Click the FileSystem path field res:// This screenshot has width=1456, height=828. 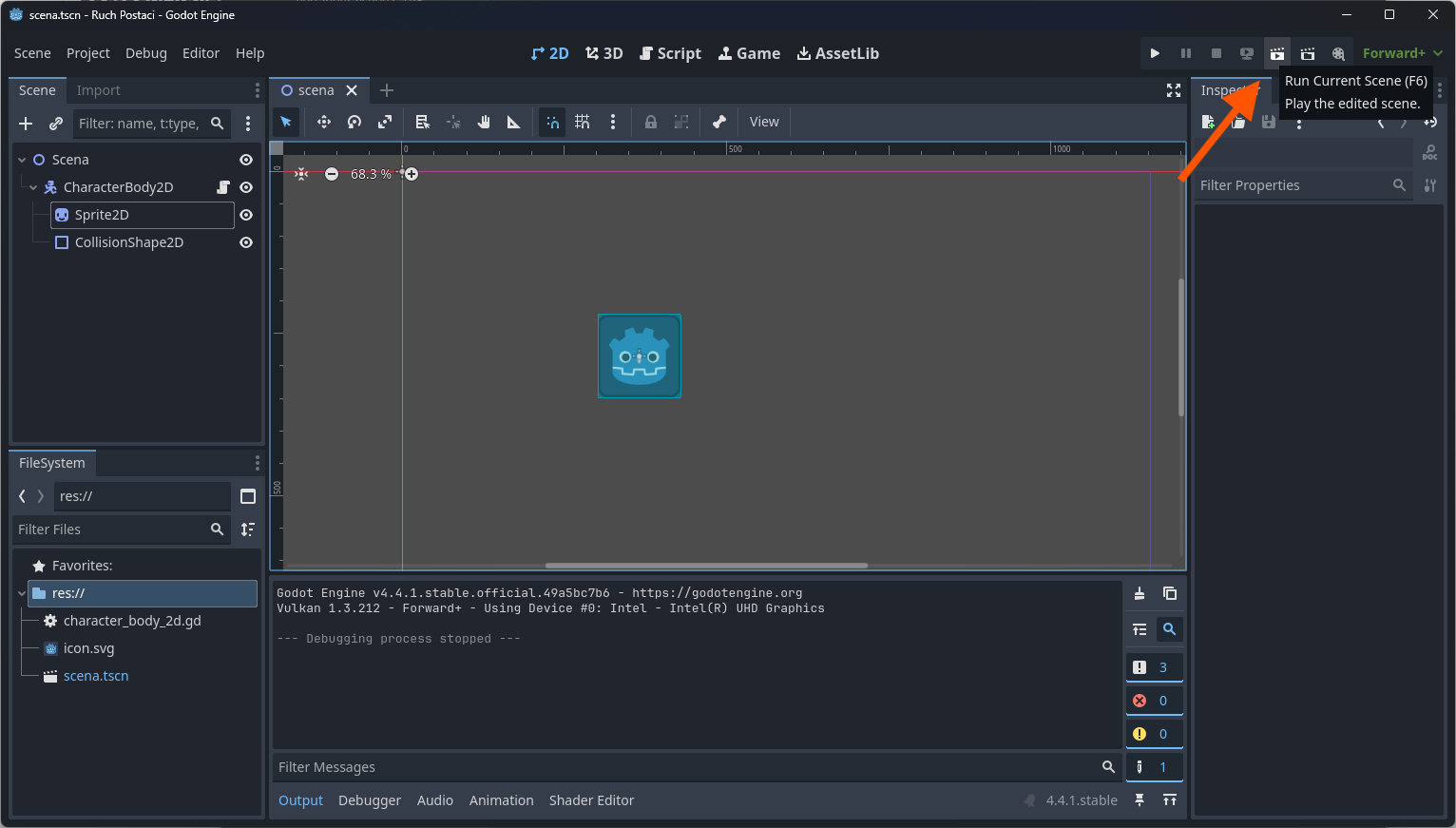pyautogui.click(x=143, y=496)
